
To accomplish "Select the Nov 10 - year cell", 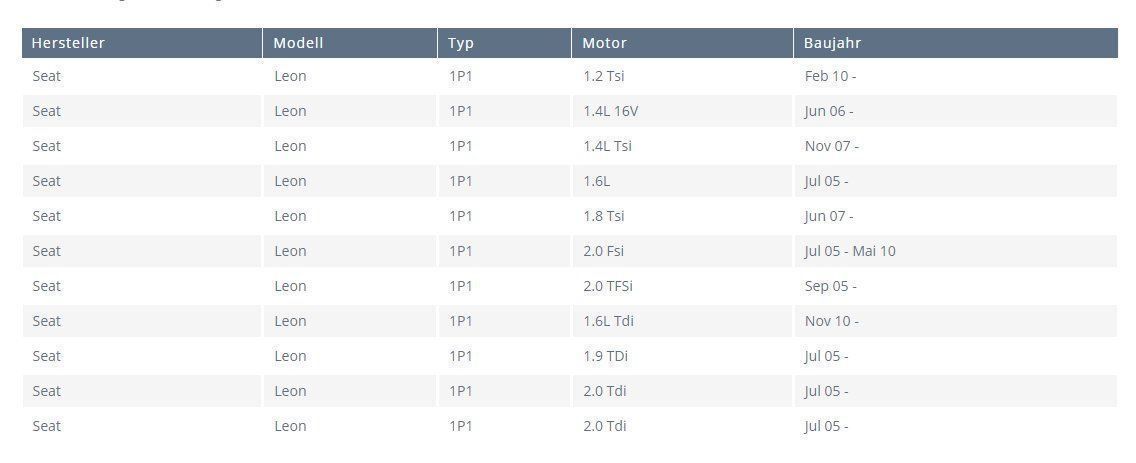I will (x=831, y=321).
